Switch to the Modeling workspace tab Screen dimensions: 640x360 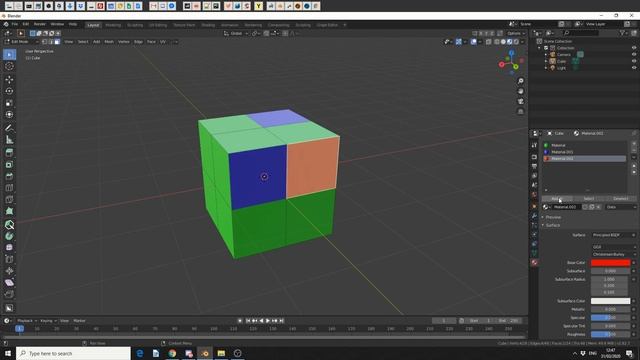coord(113,25)
